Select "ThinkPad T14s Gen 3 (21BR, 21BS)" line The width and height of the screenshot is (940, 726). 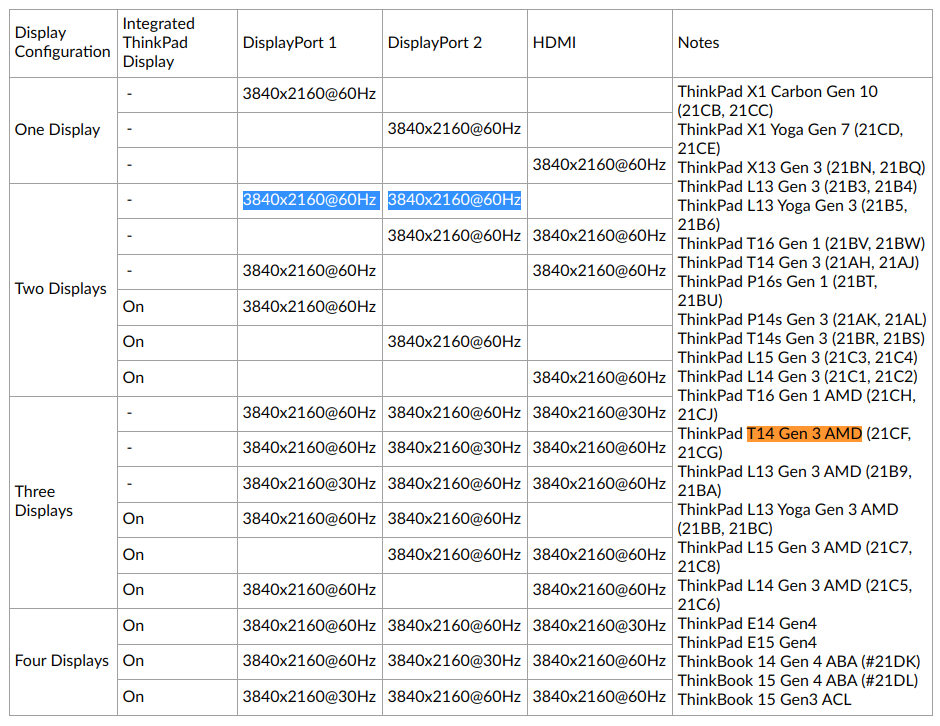pyautogui.click(x=802, y=339)
